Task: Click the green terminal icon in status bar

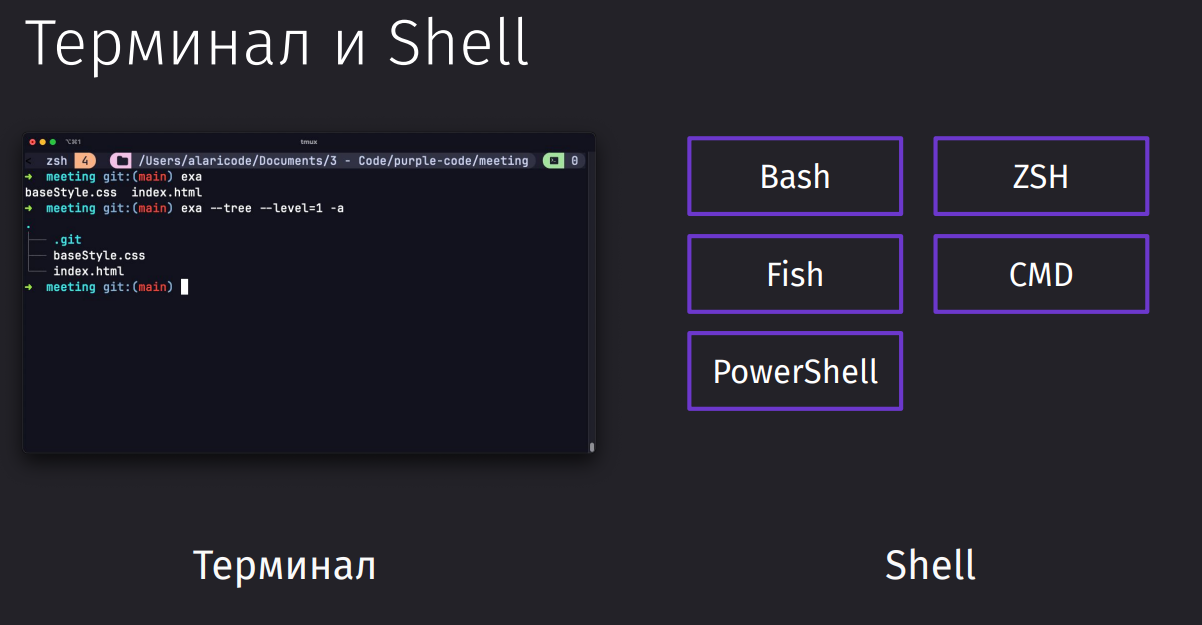Action: [x=553, y=160]
